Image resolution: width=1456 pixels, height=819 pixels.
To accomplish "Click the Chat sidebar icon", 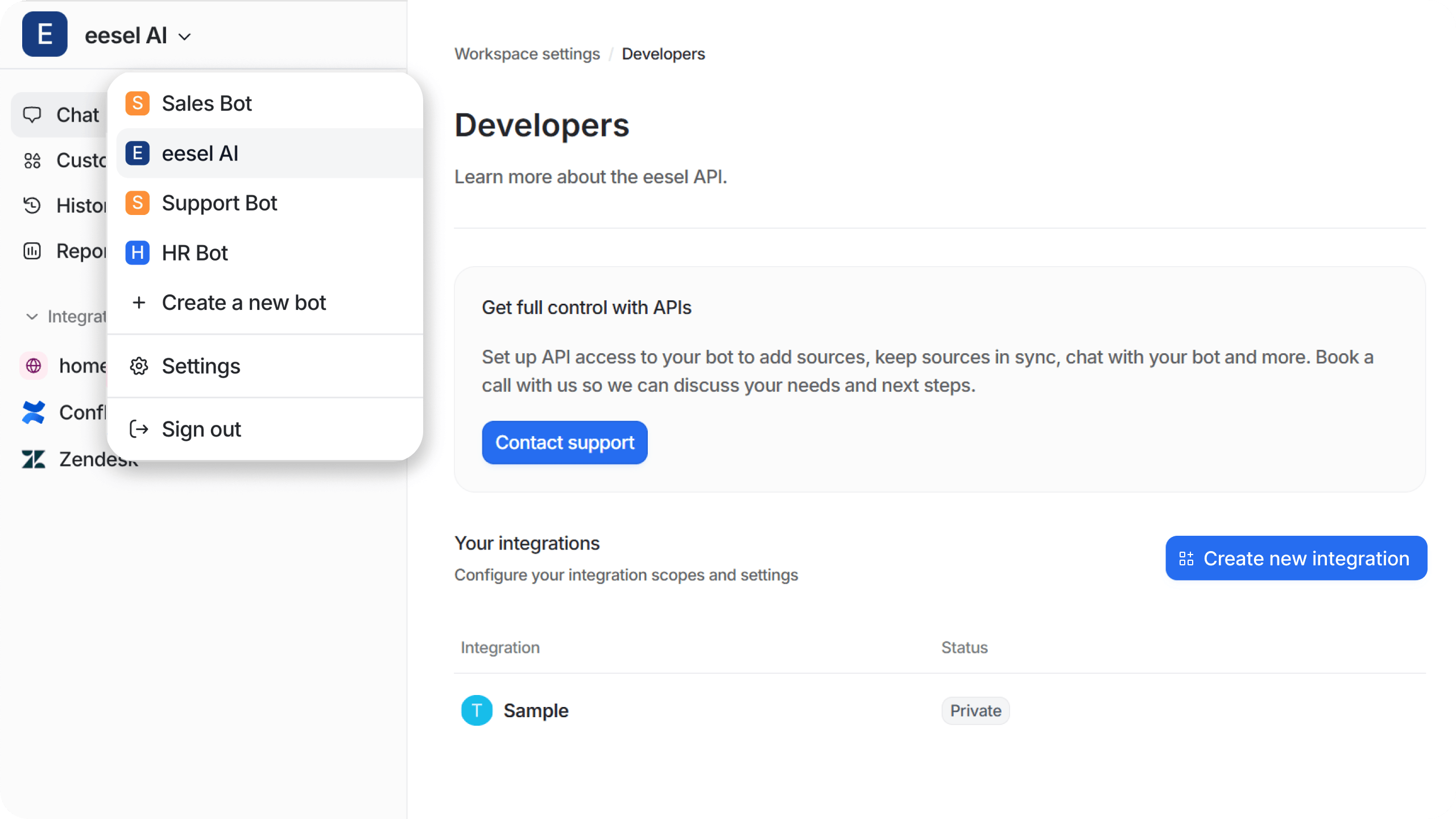I will 32,113.
